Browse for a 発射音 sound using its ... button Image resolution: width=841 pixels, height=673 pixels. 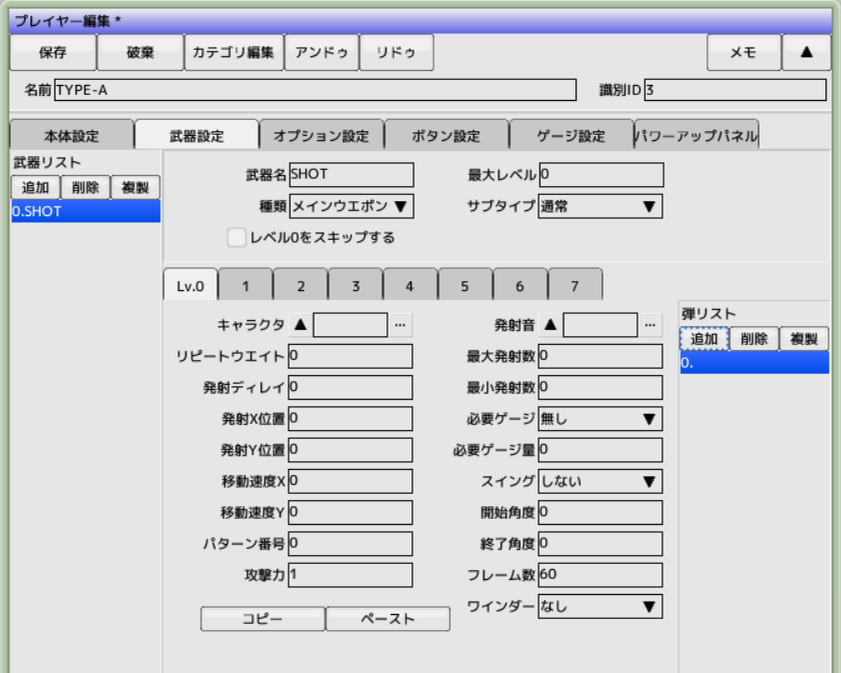tap(651, 325)
